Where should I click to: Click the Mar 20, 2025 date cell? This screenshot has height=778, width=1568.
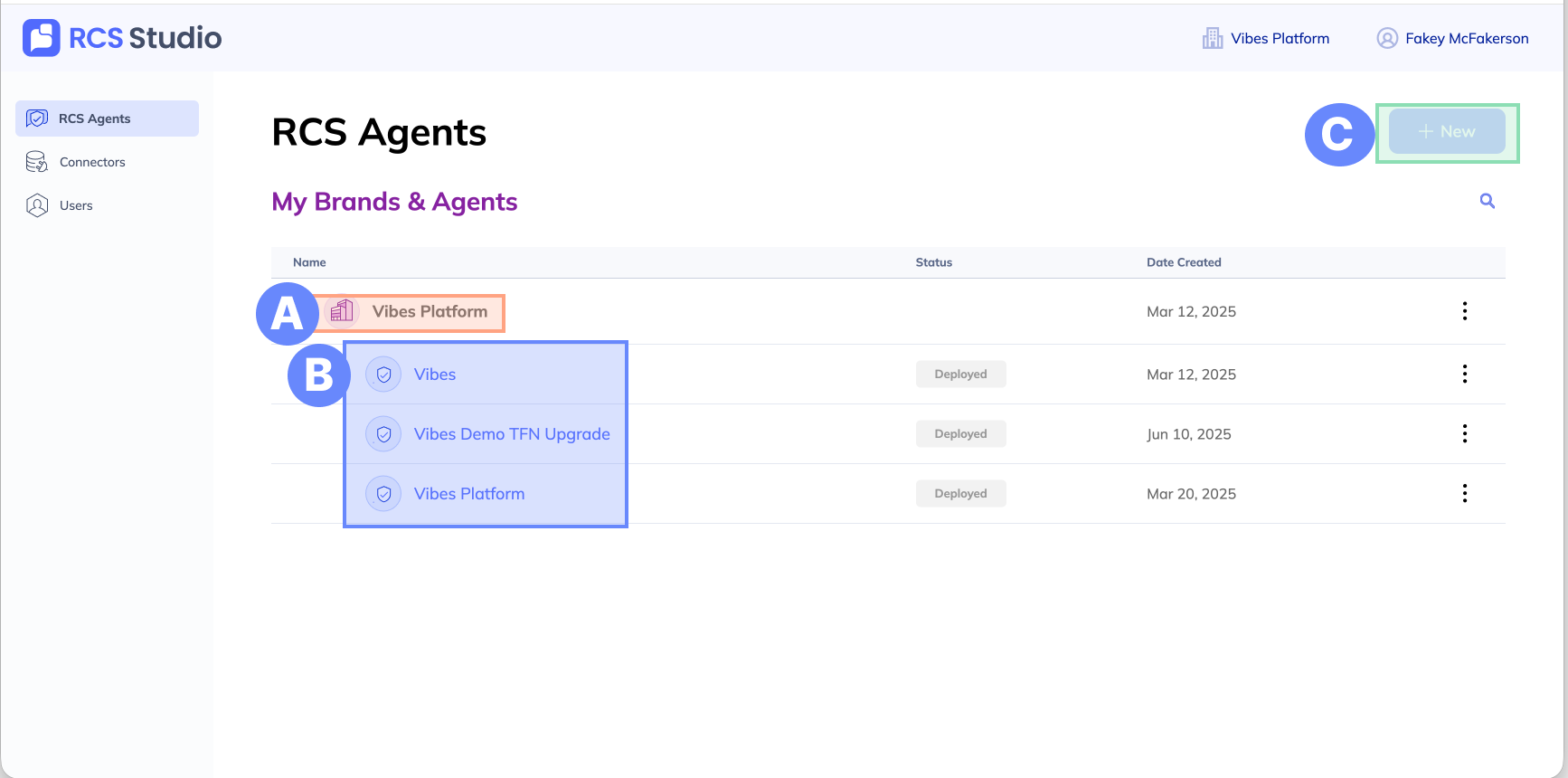pyautogui.click(x=1191, y=494)
